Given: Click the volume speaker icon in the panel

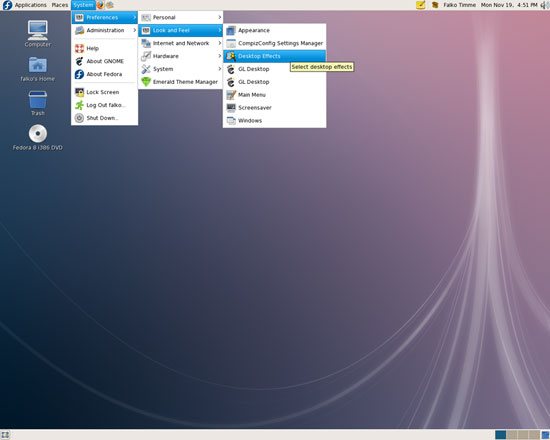Looking at the screenshot, I should [544, 5].
